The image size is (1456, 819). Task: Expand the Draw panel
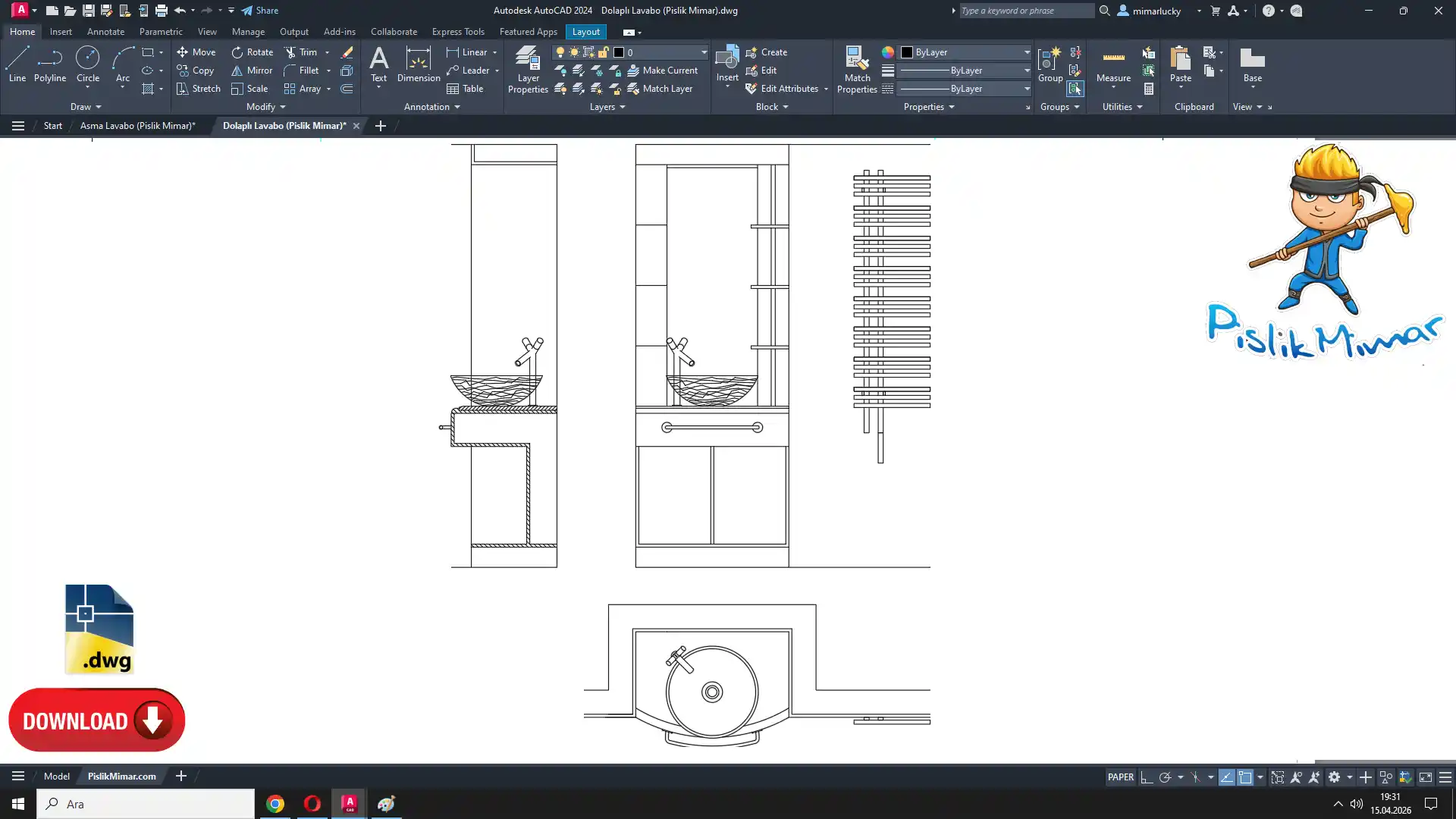point(86,107)
